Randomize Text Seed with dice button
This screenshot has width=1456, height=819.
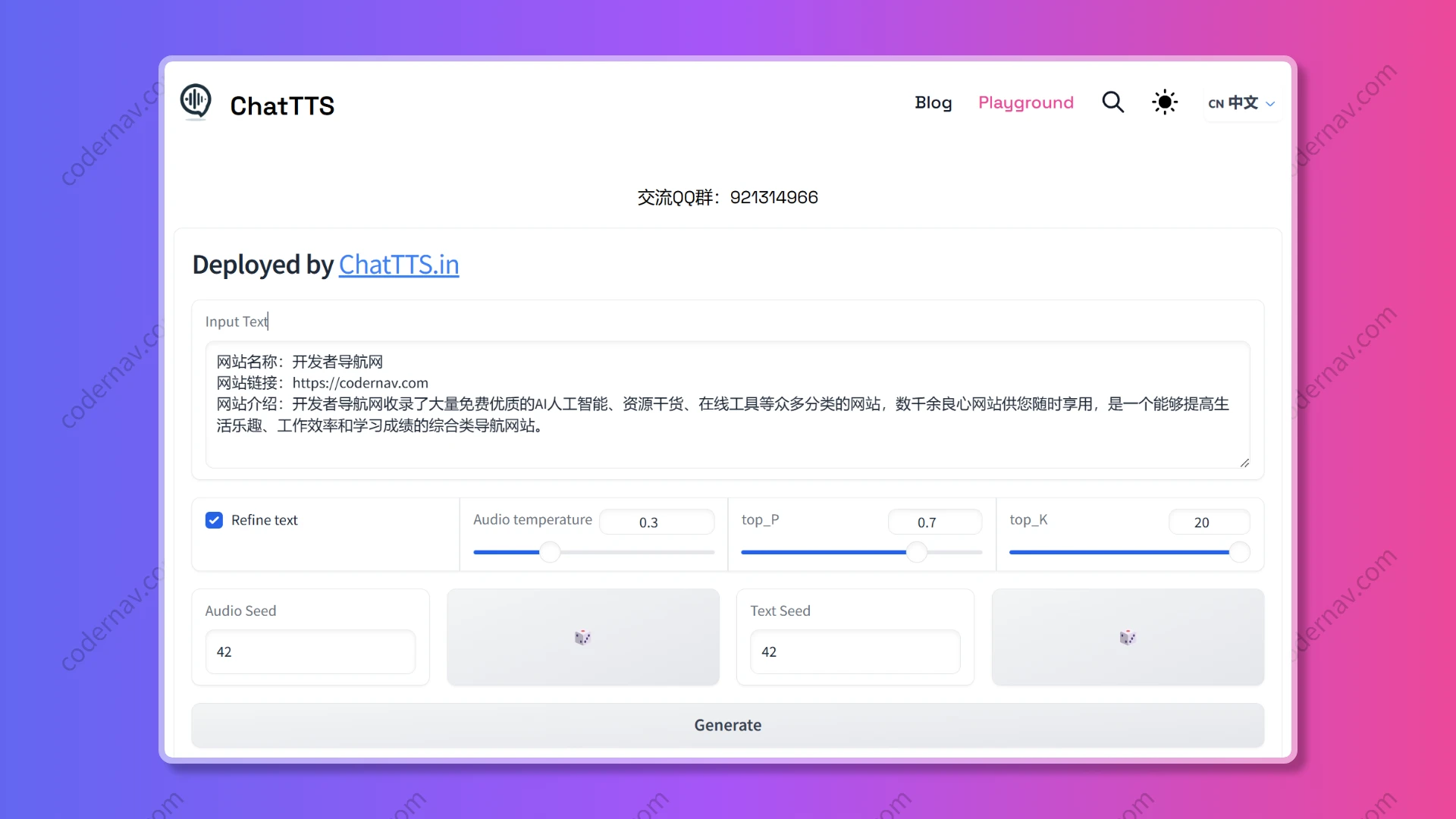1128,637
